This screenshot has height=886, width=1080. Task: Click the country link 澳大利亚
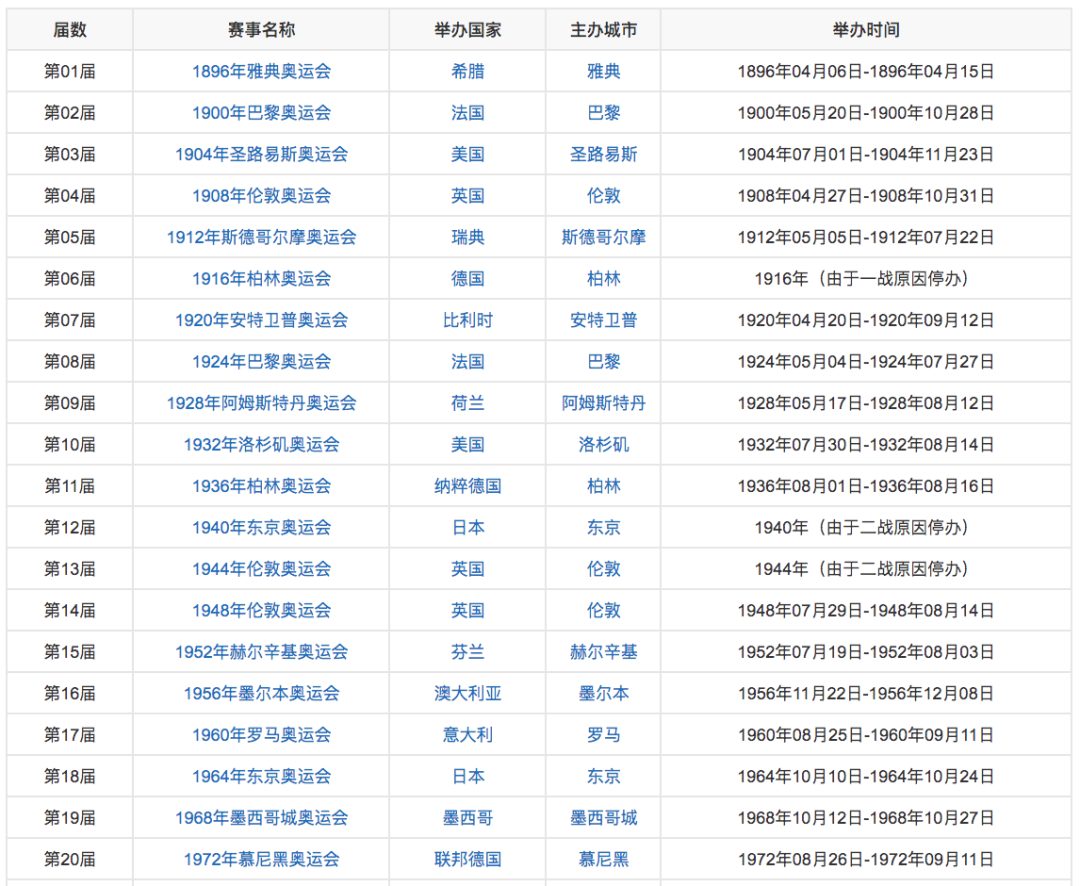(468, 693)
